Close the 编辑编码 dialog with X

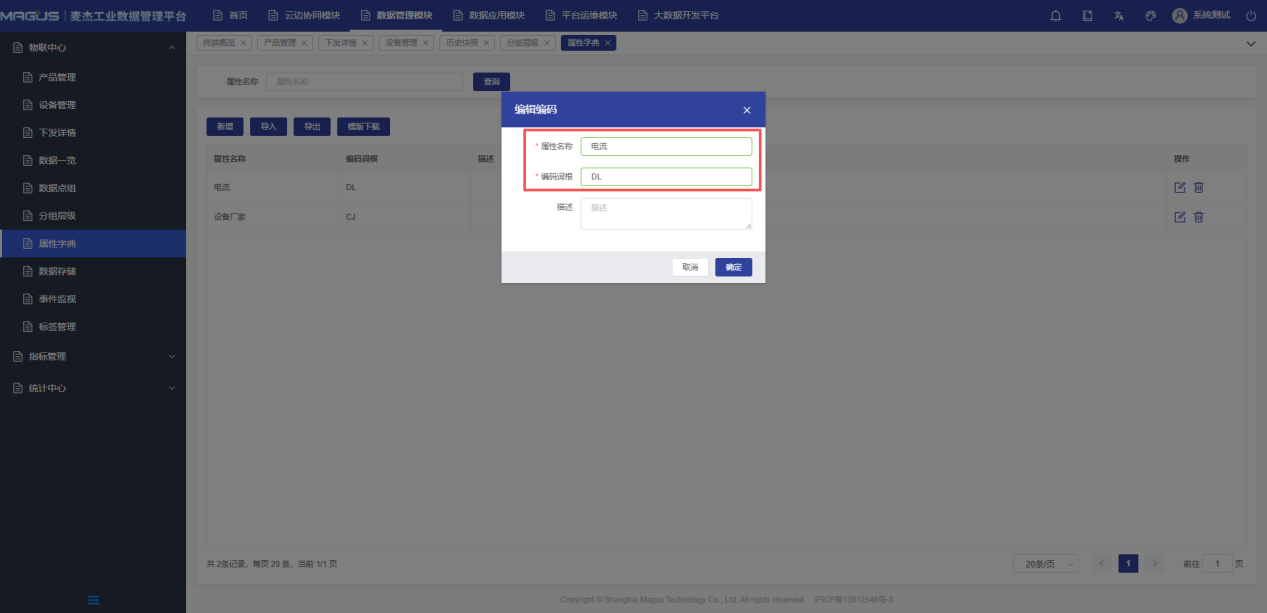pyautogui.click(x=746, y=110)
